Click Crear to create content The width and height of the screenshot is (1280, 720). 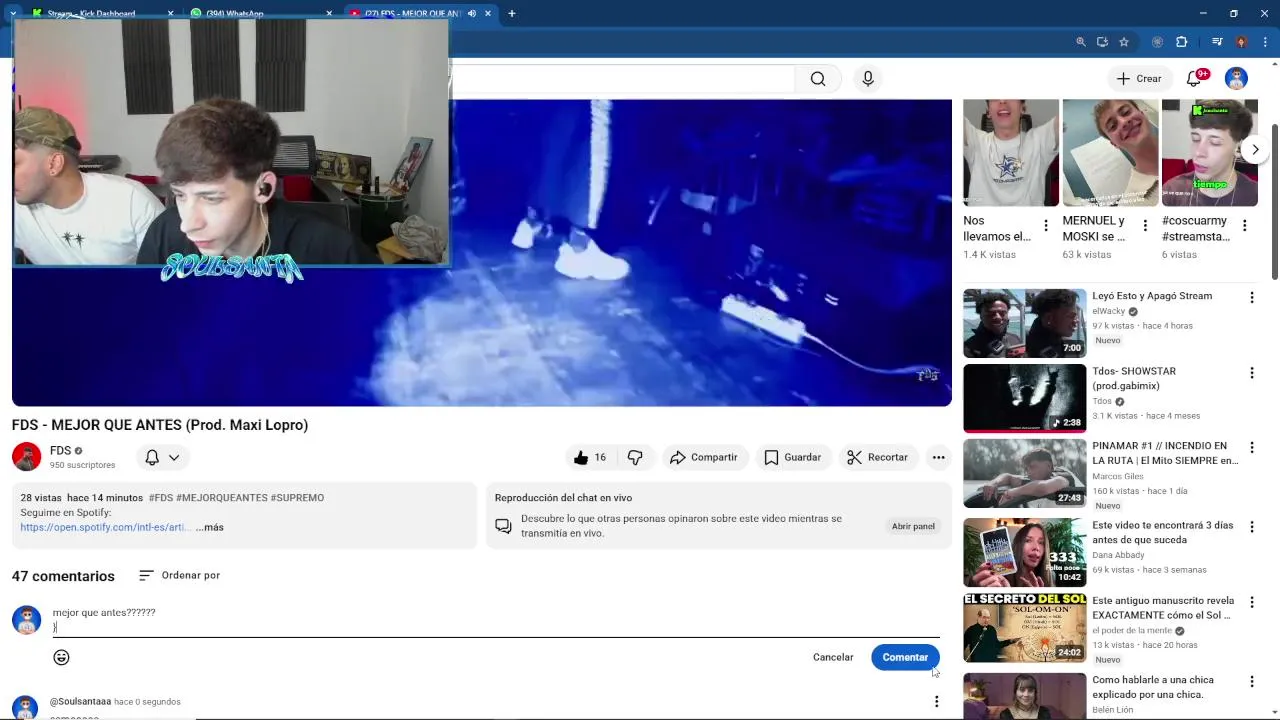tap(1139, 79)
